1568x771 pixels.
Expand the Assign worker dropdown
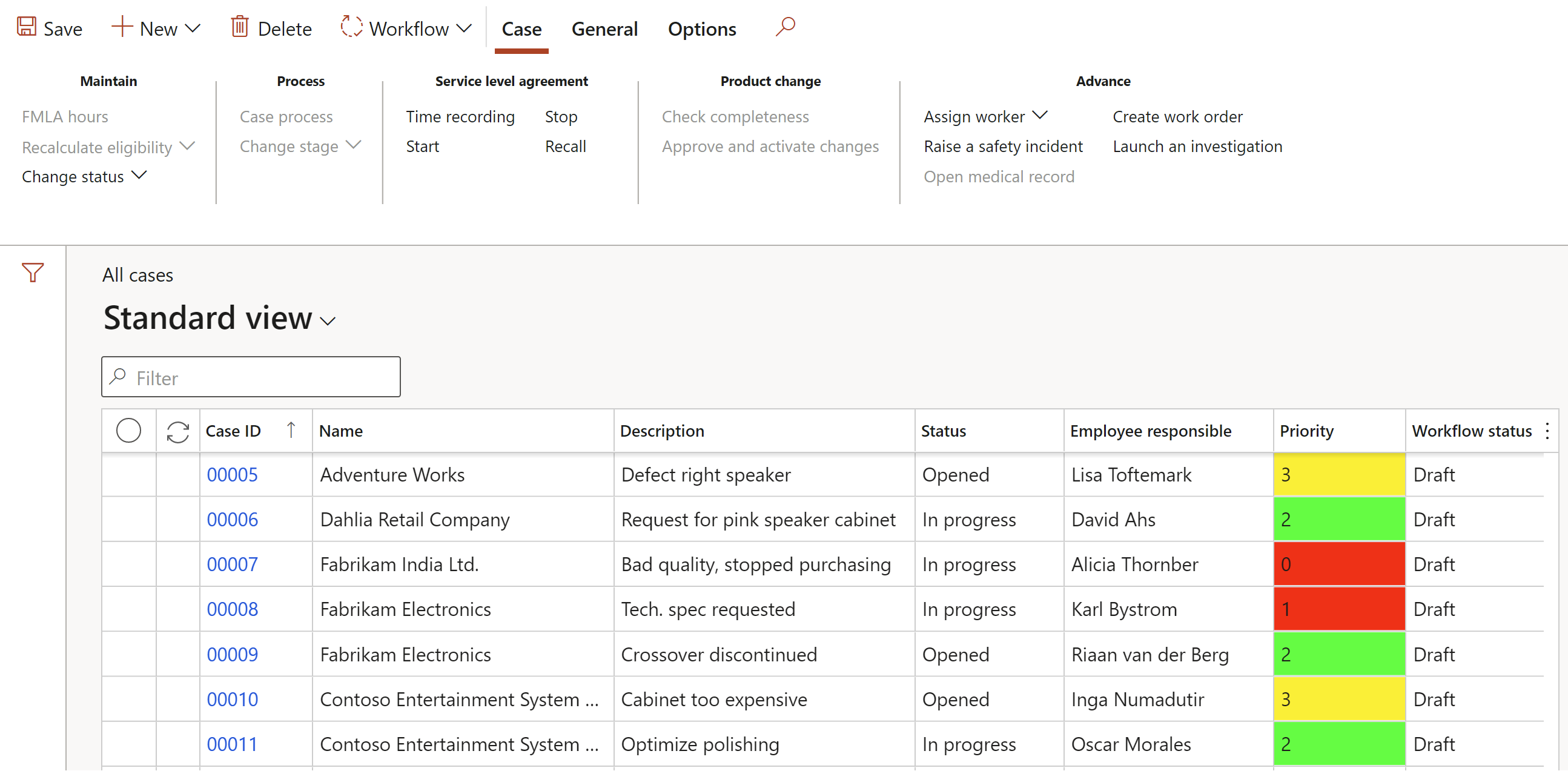985,116
